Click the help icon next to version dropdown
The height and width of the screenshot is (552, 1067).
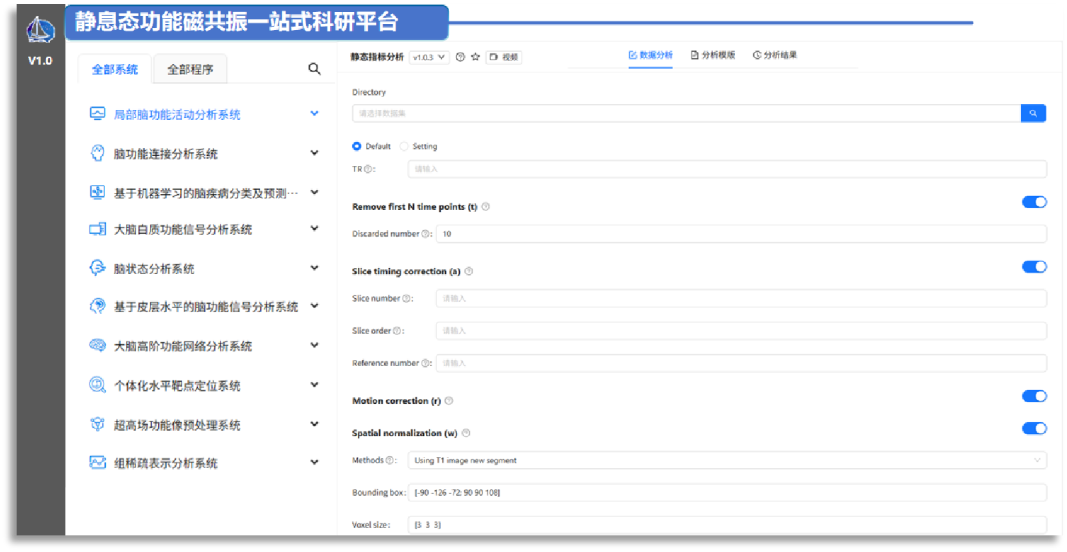pos(460,57)
